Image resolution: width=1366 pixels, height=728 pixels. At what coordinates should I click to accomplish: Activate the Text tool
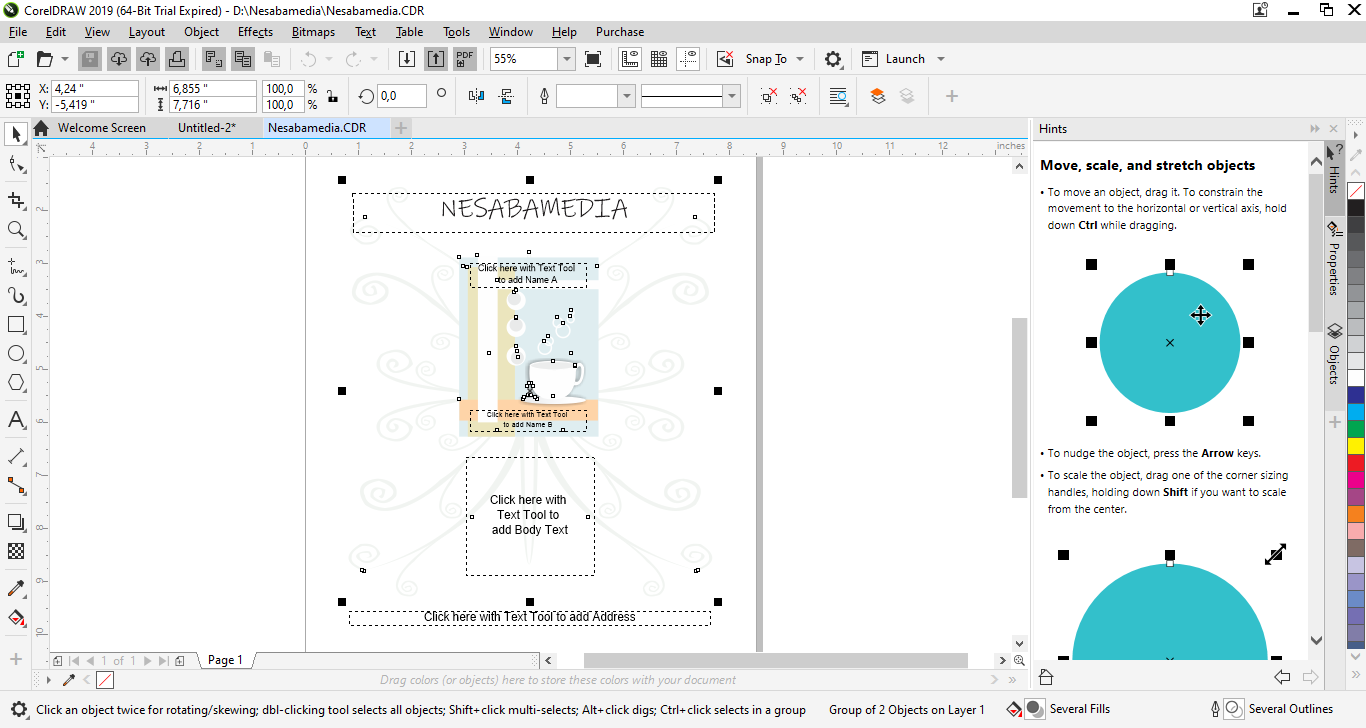[x=16, y=420]
